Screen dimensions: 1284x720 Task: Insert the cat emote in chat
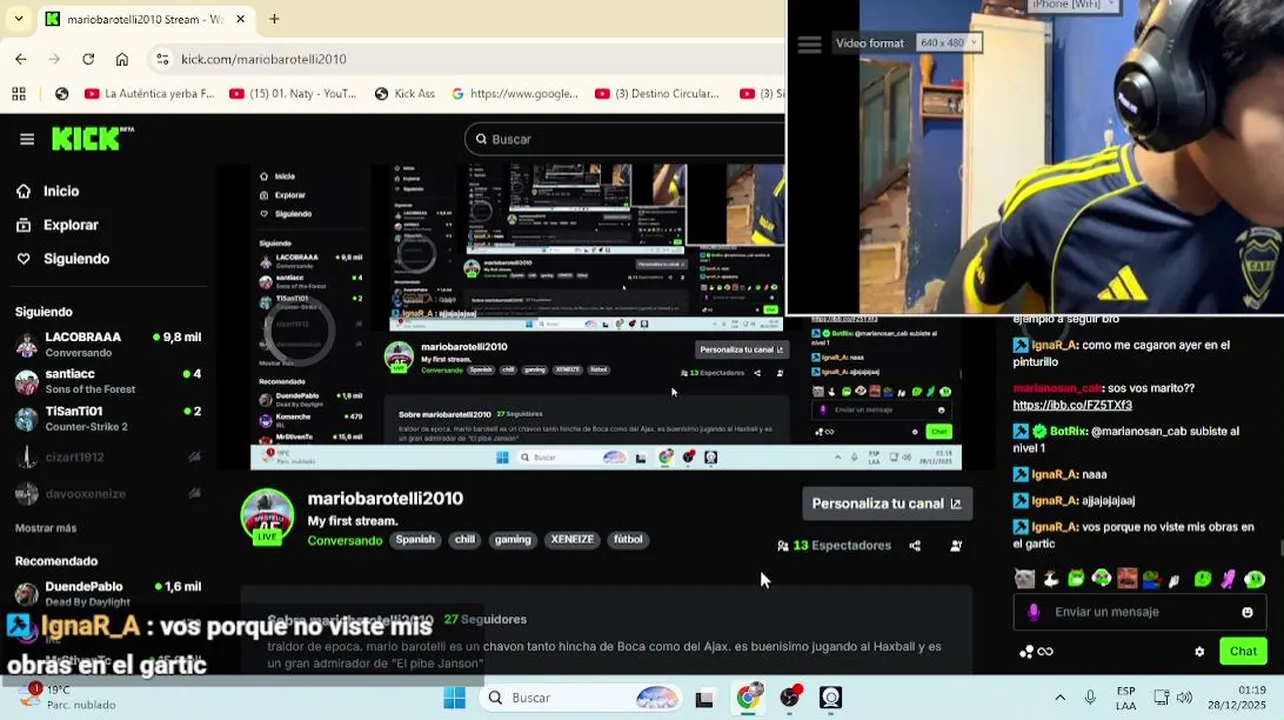pyautogui.click(x=1024, y=578)
